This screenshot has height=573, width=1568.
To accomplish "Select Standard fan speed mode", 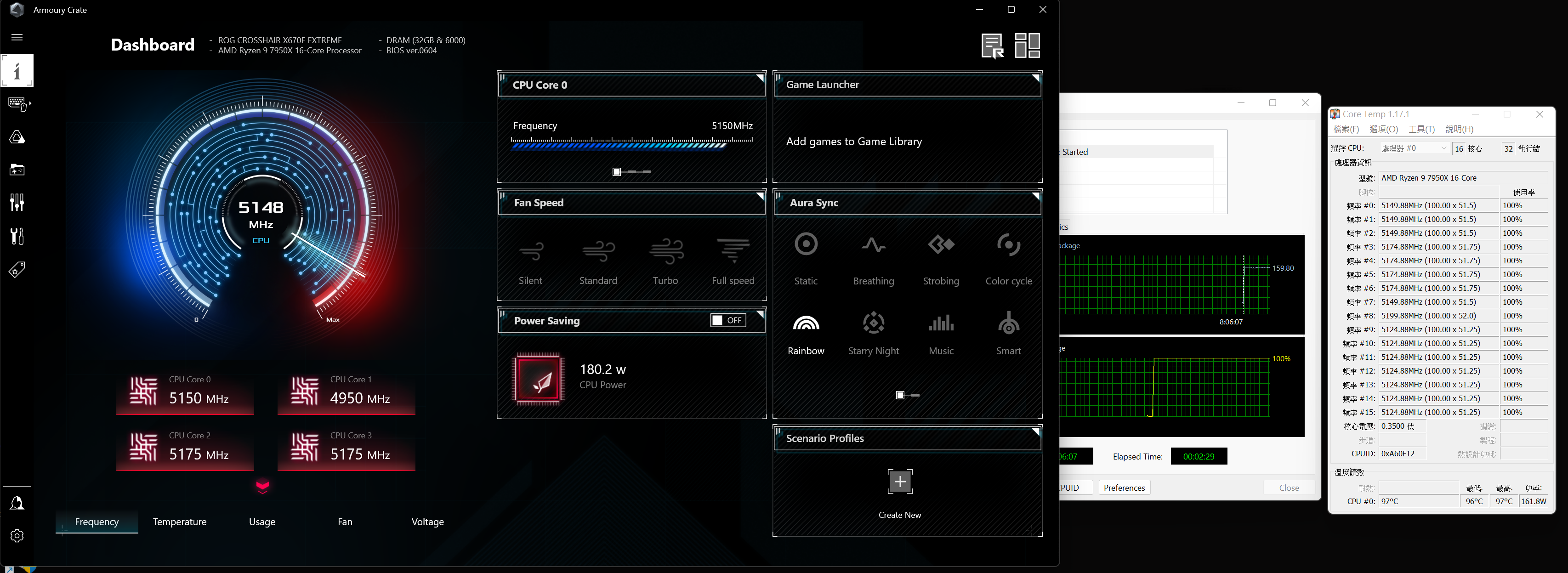I will [x=598, y=262].
